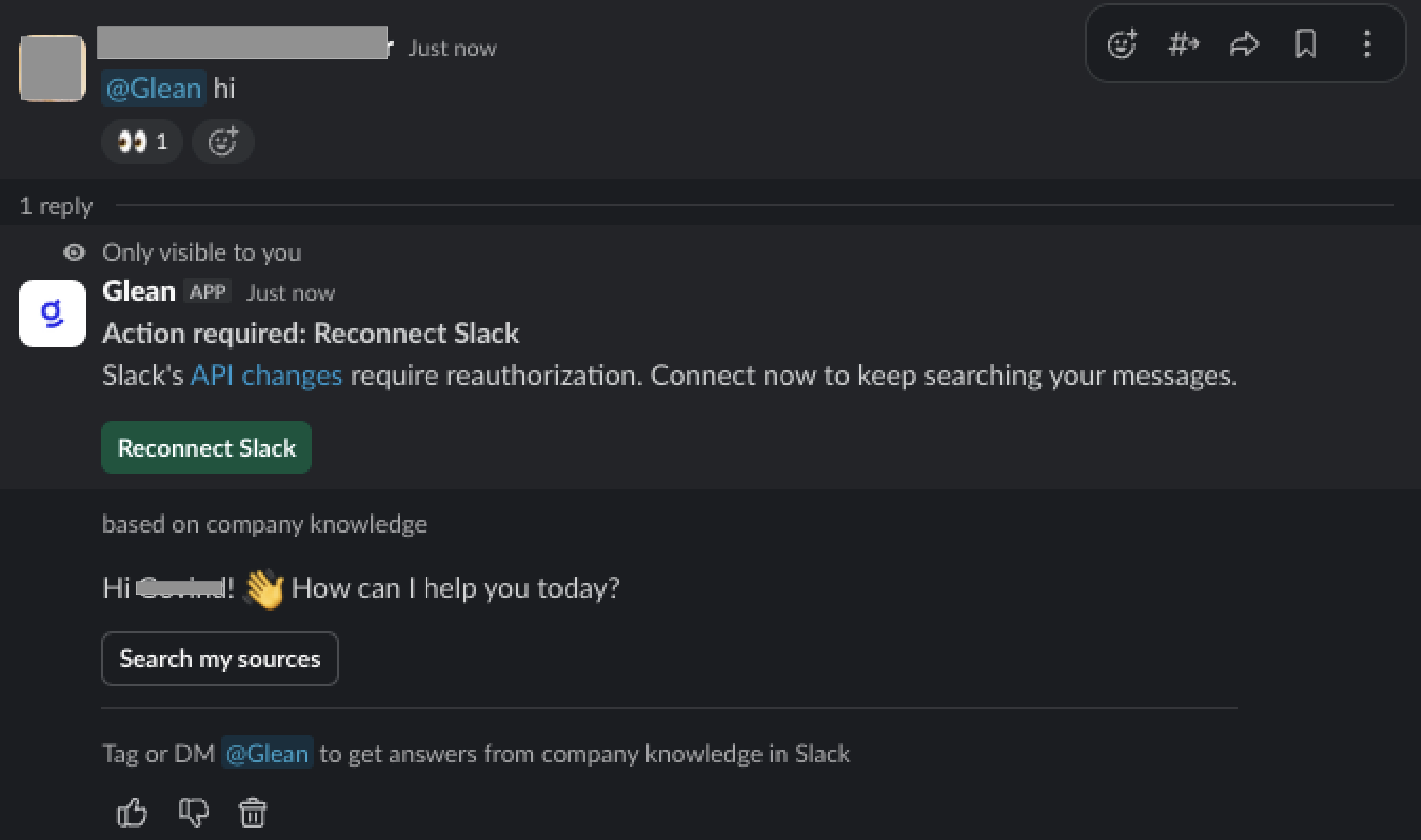Open the Glean app avatar logo
1421x840 pixels.
click(53, 313)
